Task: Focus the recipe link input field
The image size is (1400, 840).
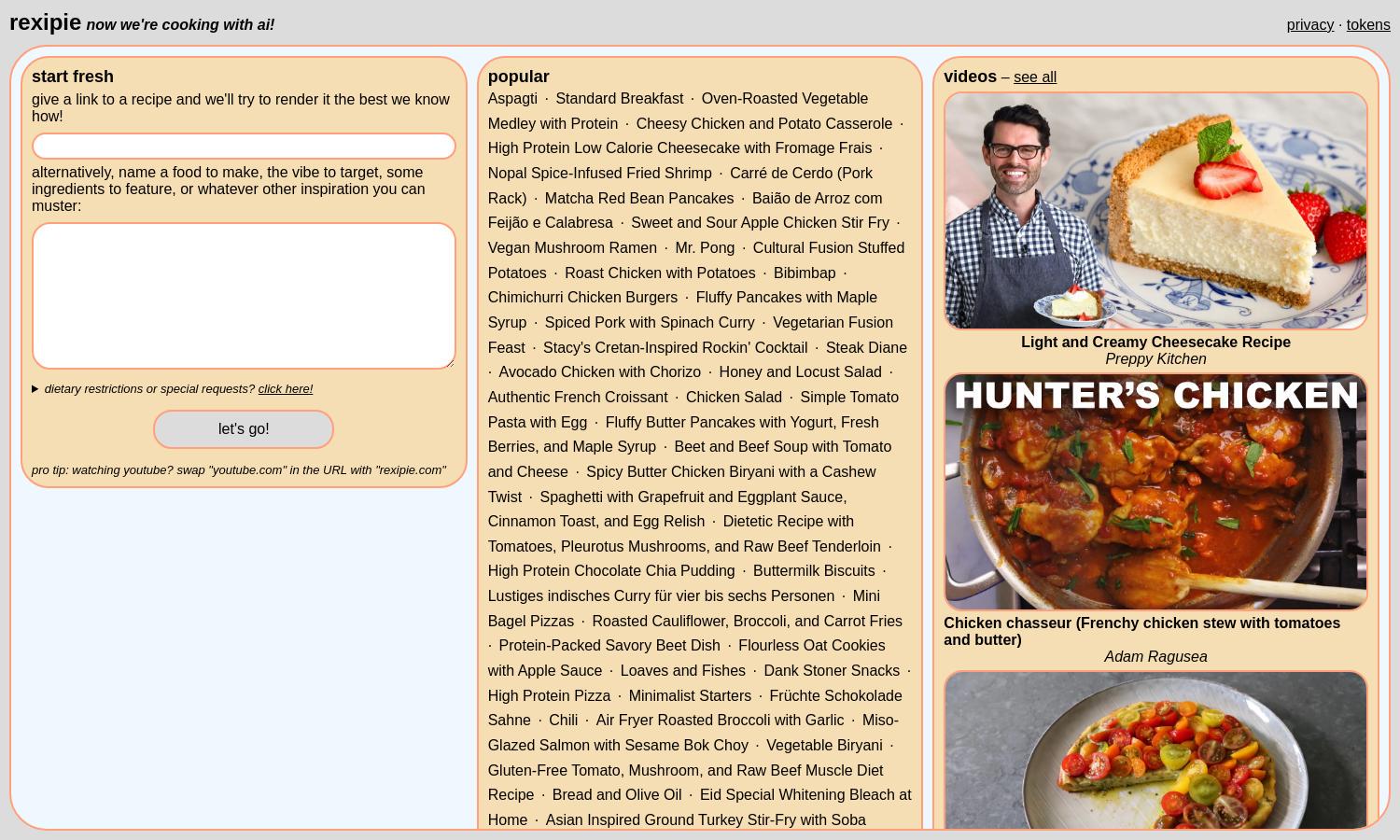Action: click(244, 146)
